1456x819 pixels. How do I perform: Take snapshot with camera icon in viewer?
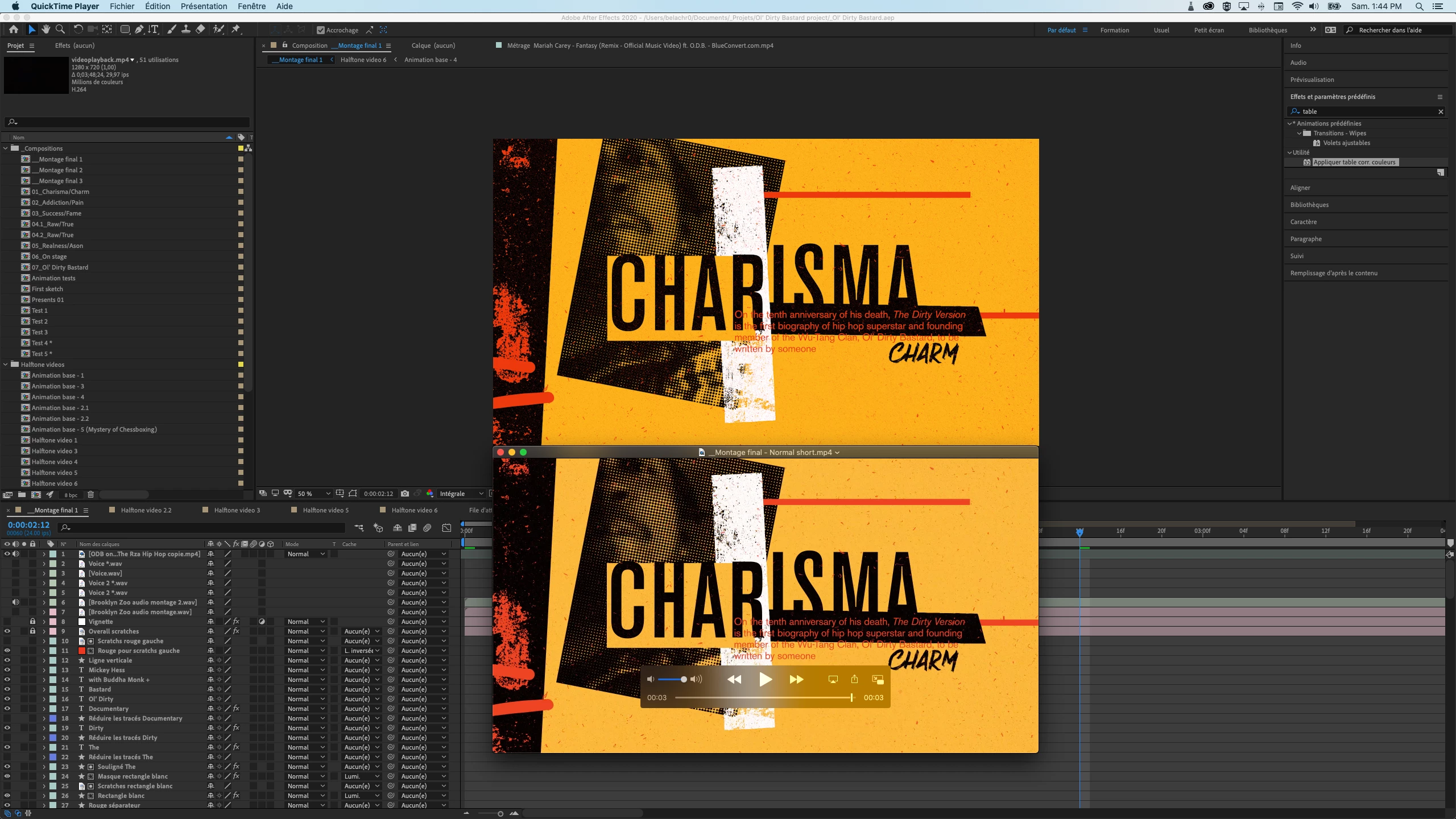click(405, 494)
